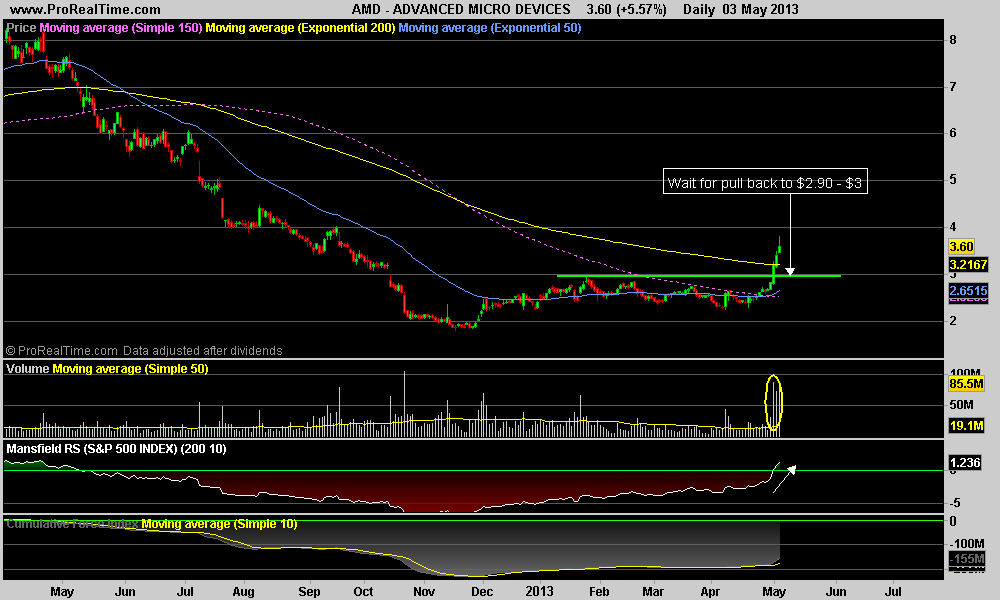Click the blue 2.6515 EMA 50 value tag
Image resolution: width=1000 pixels, height=600 pixels.
coord(968,291)
